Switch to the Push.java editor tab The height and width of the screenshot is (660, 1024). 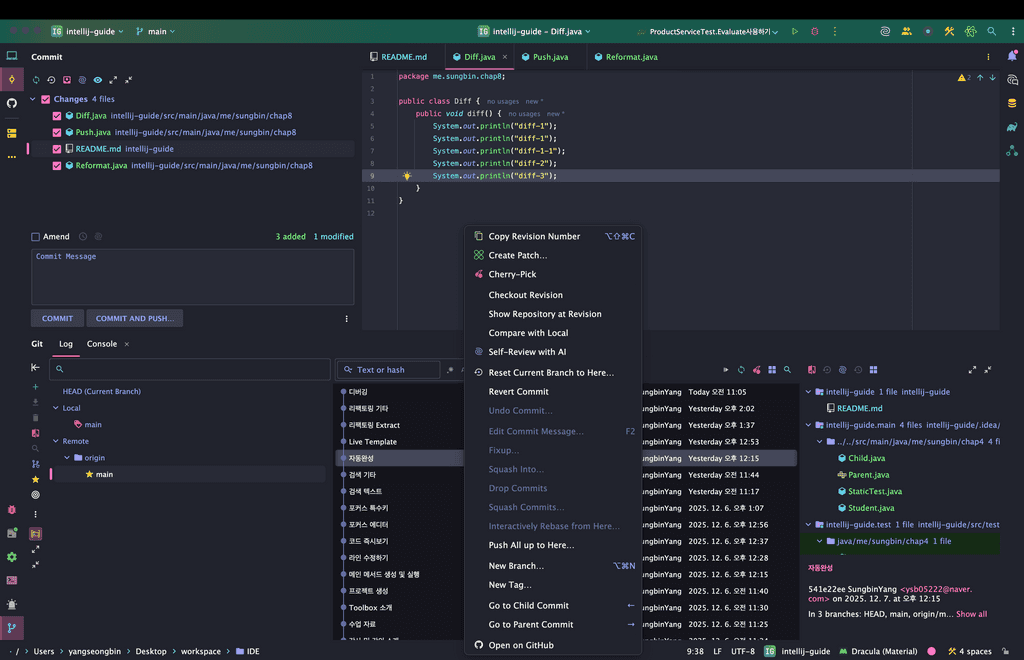coord(549,57)
